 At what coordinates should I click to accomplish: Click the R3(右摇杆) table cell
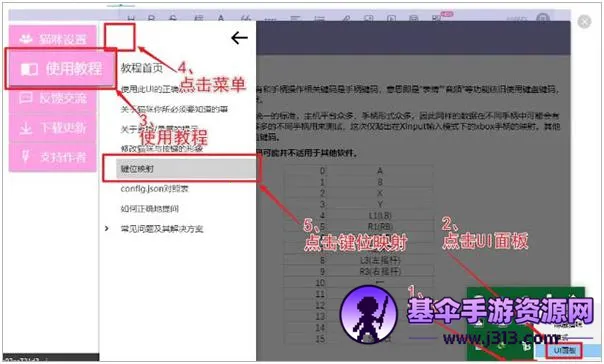[380, 272]
